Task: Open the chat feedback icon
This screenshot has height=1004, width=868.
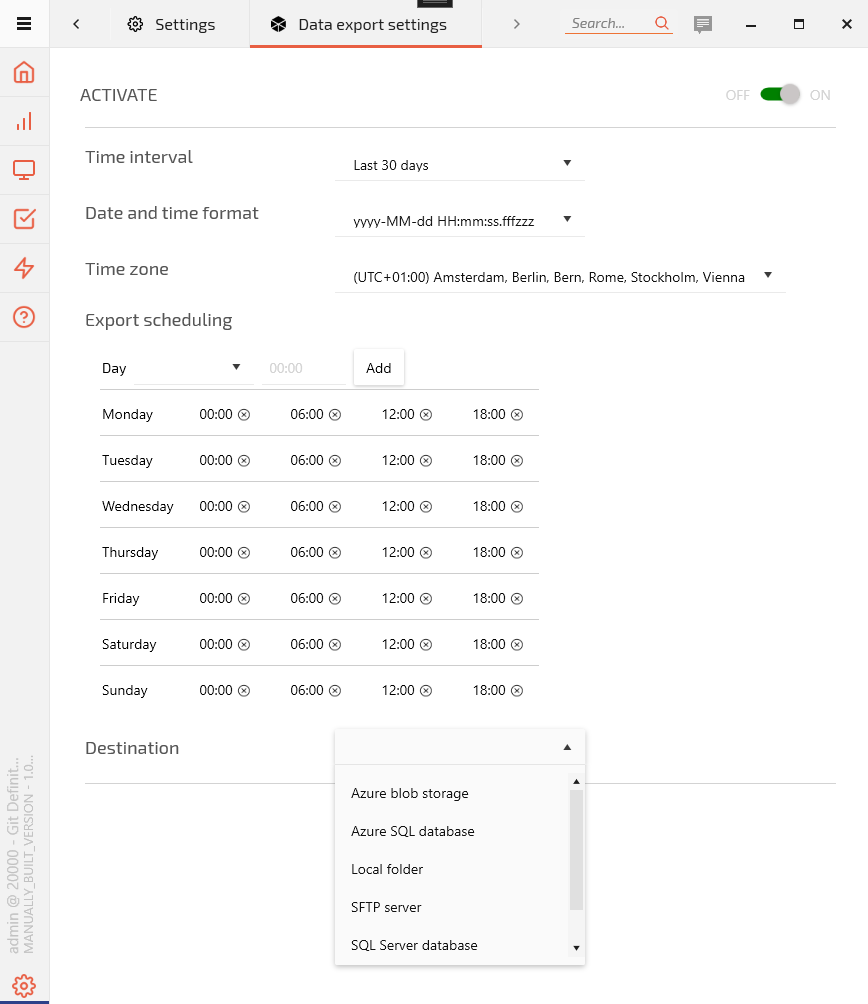Action: click(x=703, y=24)
